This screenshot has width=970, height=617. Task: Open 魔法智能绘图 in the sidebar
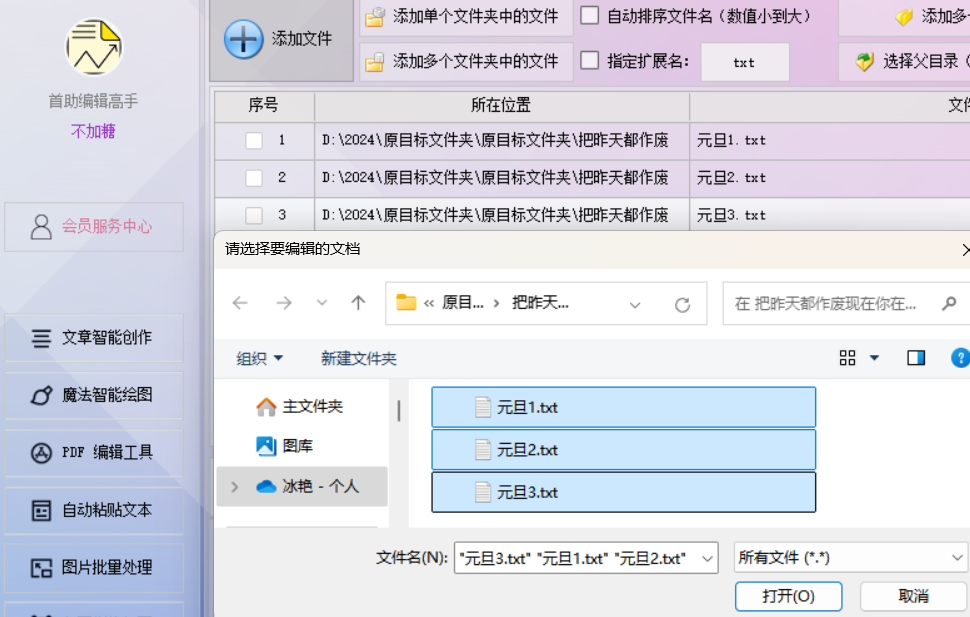pos(94,395)
